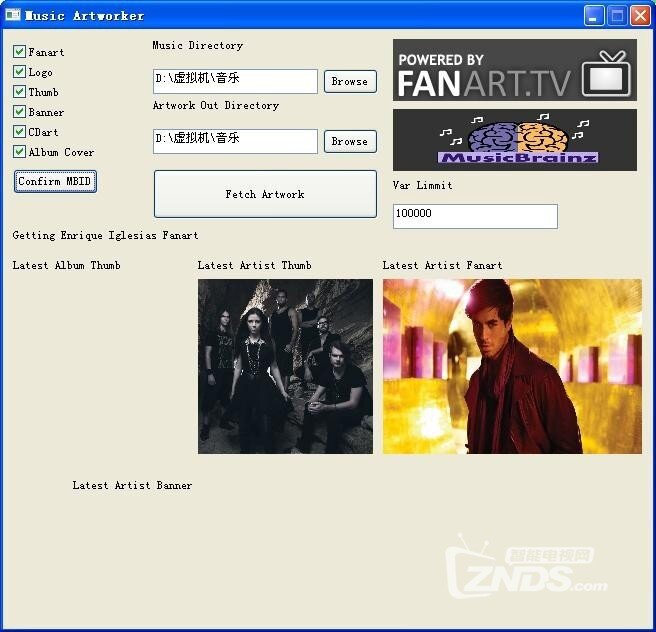
Task: Click the 'Getting Enrique Iglesias Fanart' status text
Action: (x=105, y=235)
